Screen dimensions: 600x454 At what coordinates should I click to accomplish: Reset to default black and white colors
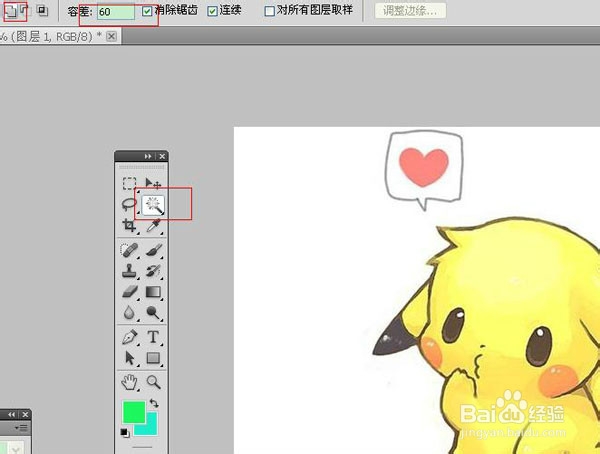tap(125, 433)
